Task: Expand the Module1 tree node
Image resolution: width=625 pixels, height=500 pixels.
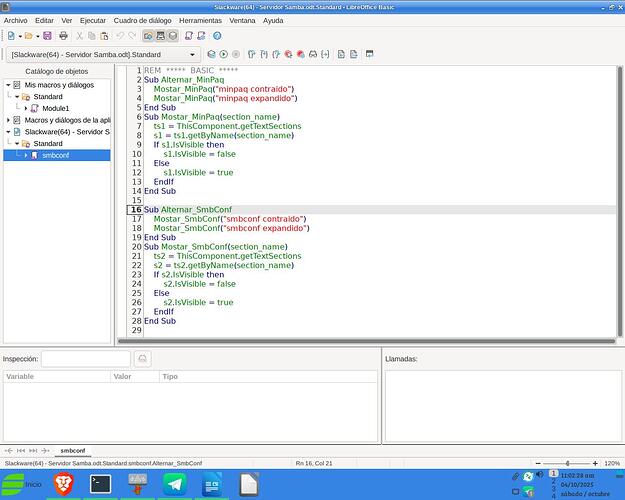Action: (26, 108)
